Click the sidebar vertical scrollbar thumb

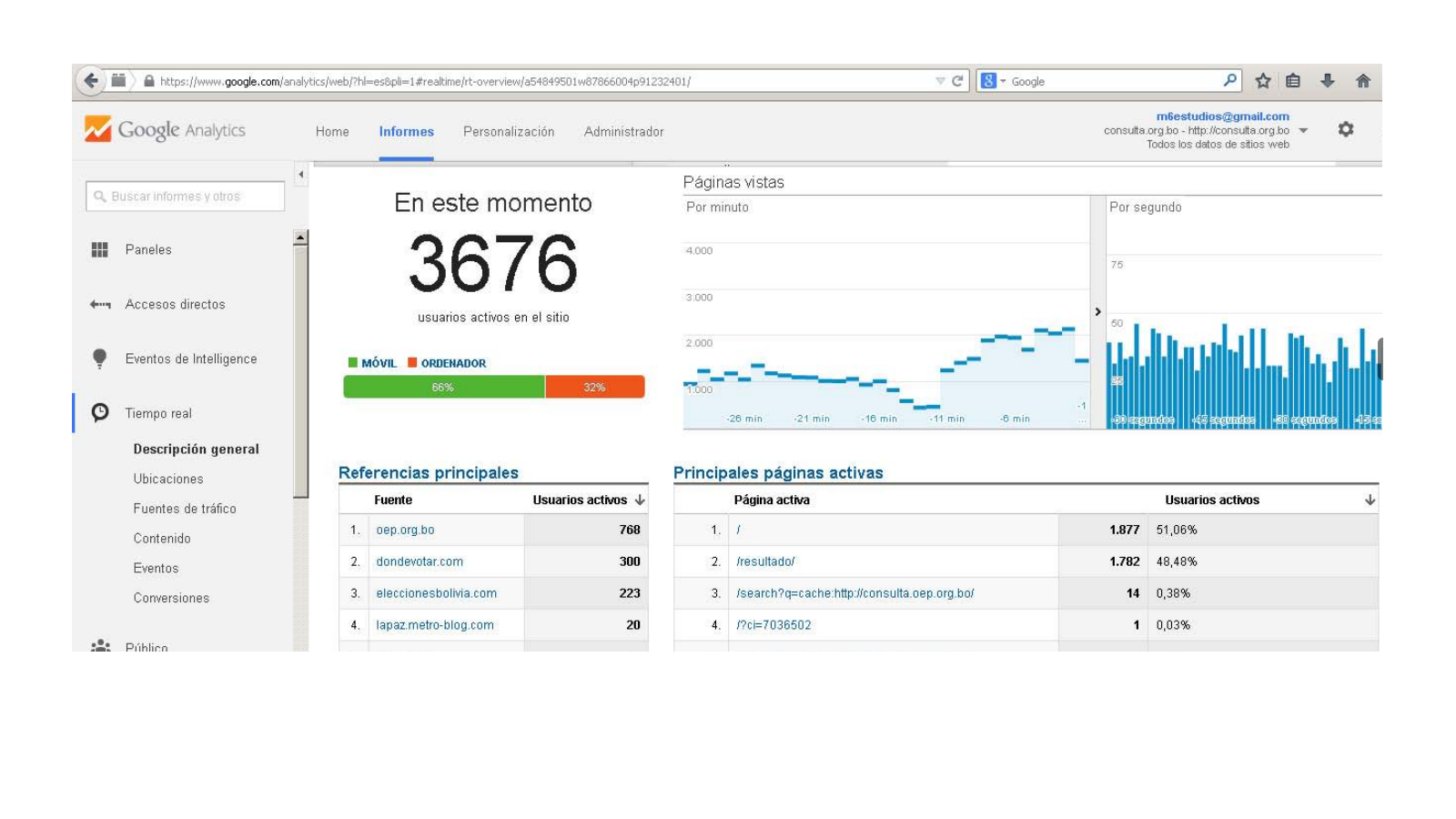click(300, 371)
